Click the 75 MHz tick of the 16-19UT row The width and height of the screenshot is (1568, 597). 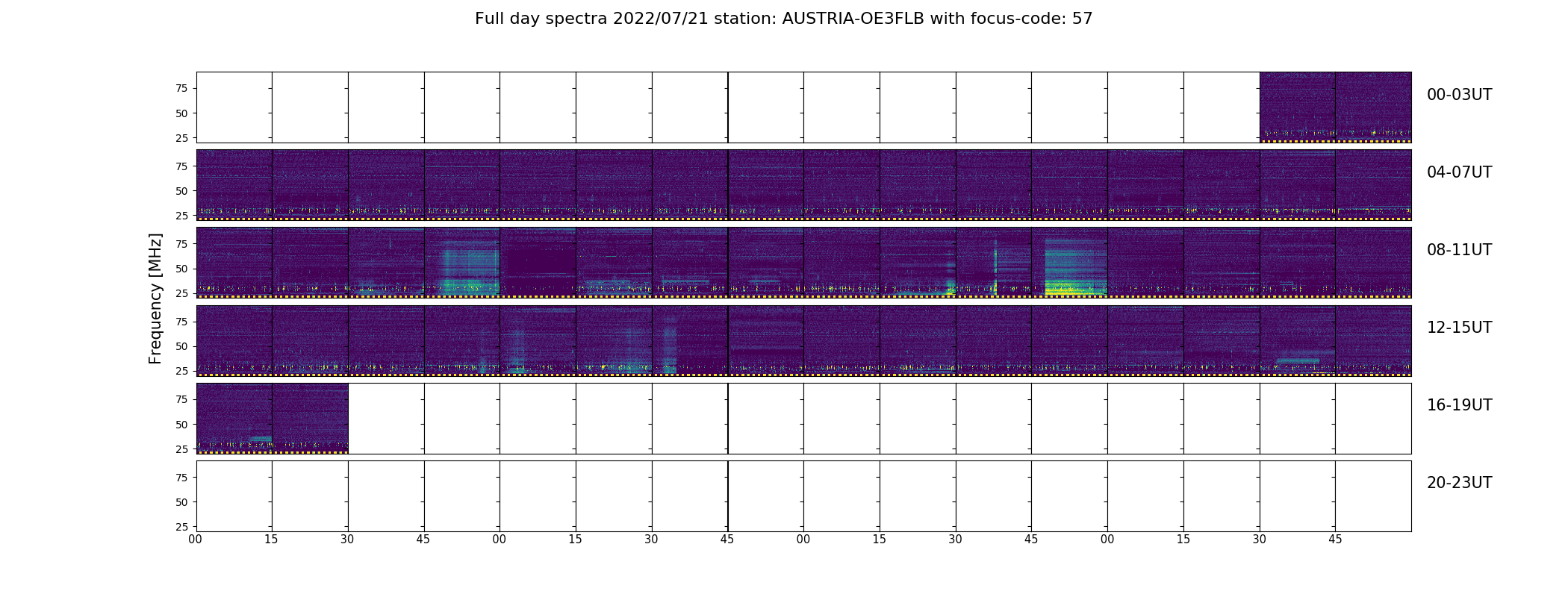coord(181,400)
